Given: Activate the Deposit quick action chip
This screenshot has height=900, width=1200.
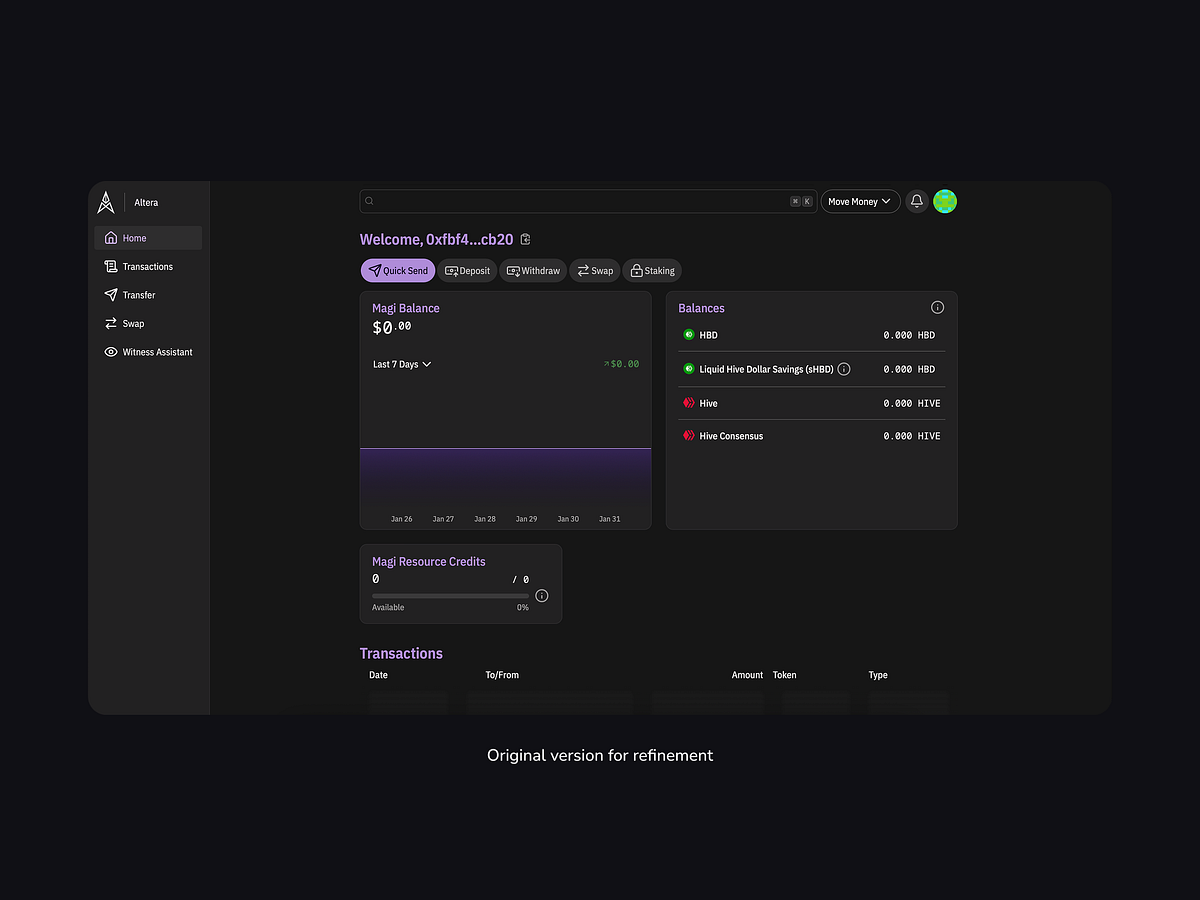Looking at the screenshot, I should click(467, 270).
